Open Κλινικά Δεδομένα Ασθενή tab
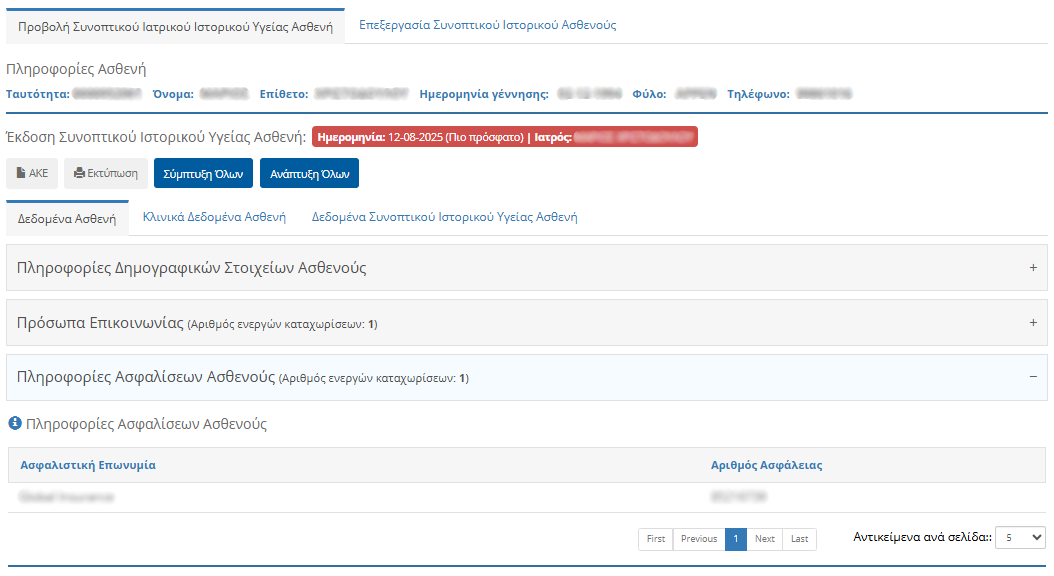The width and height of the screenshot is (1054, 576). tap(214, 217)
